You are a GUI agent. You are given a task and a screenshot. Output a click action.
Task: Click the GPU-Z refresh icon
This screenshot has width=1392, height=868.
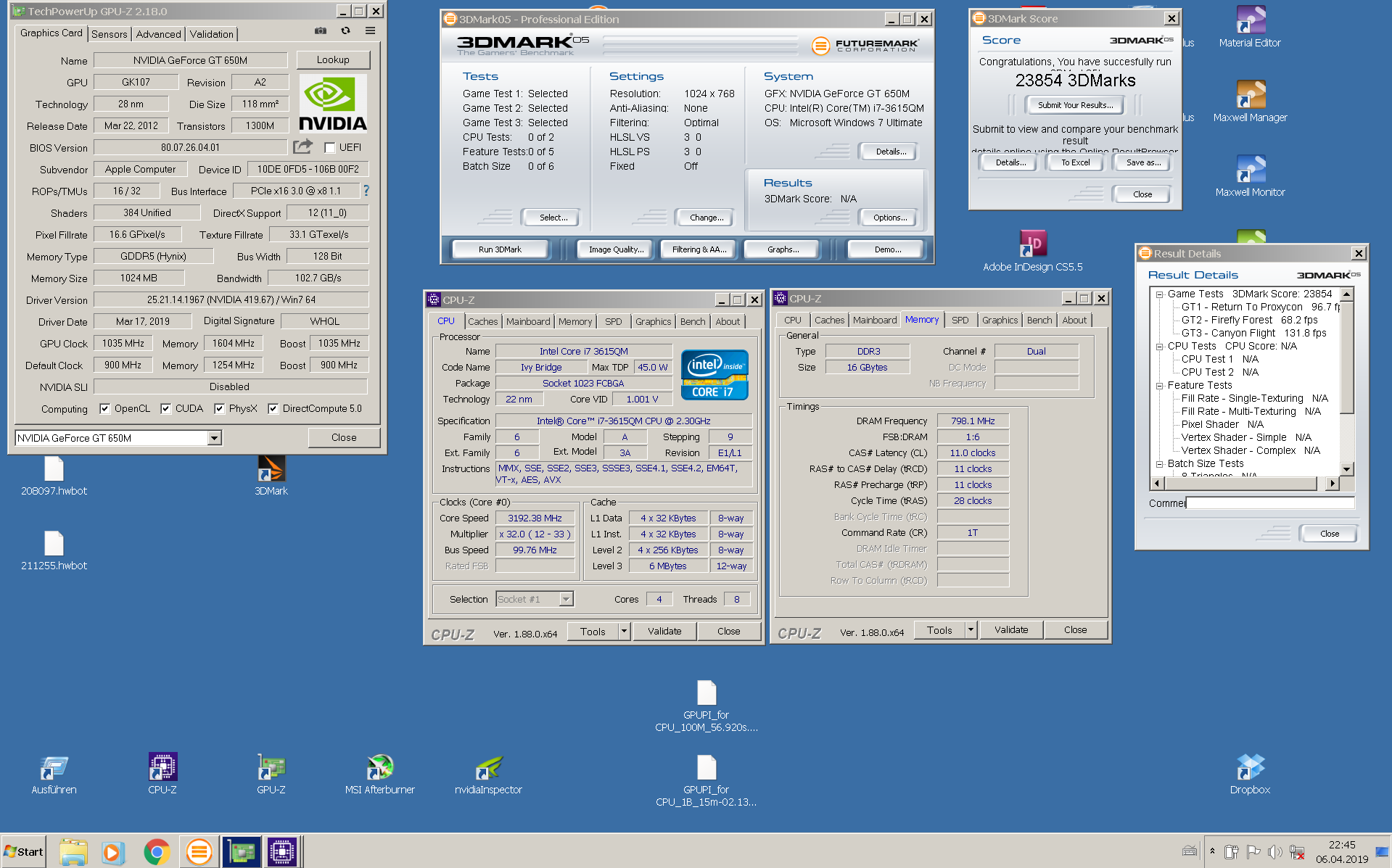pyautogui.click(x=345, y=31)
